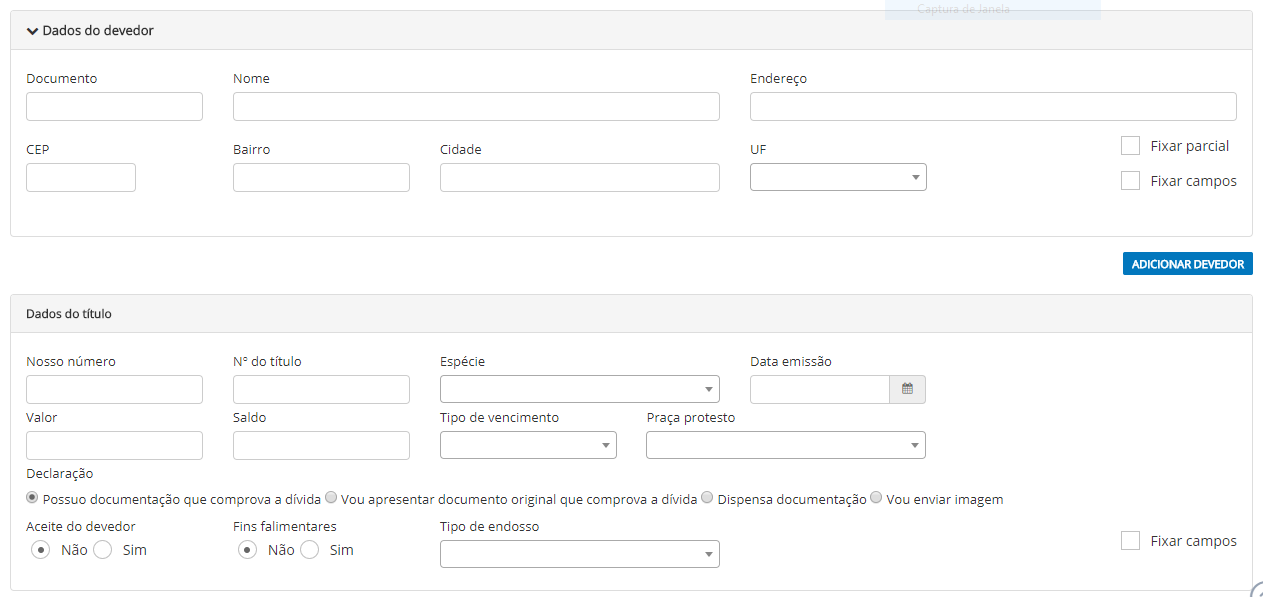Choose the Dispensa documentação option
The height and width of the screenshot is (597, 1263).
pyautogui.click(x=707, y=498)
